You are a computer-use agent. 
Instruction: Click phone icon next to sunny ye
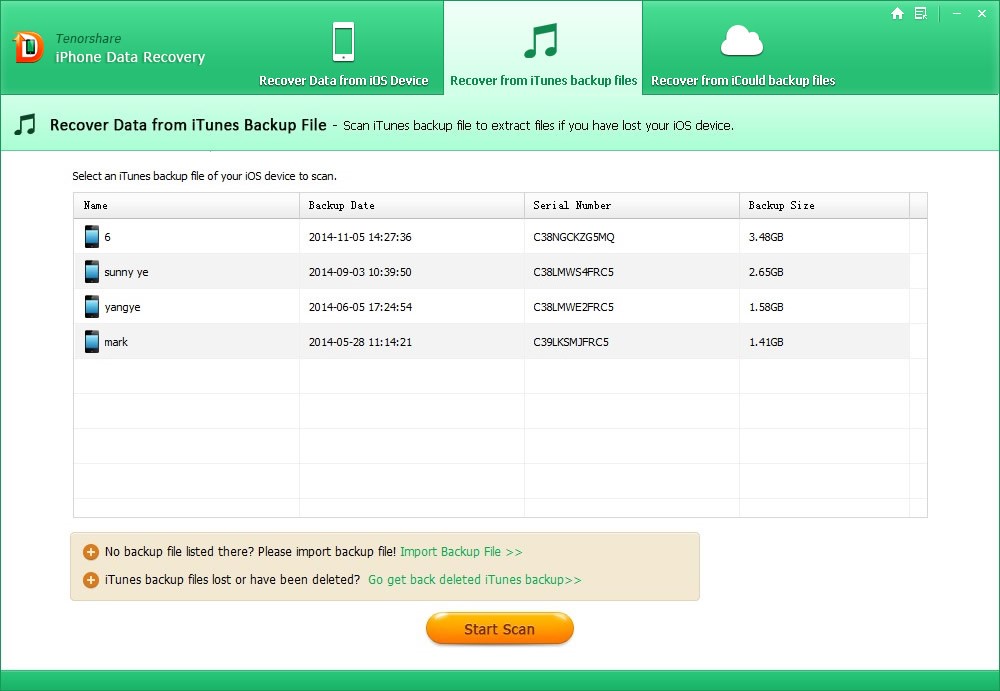pos(92,272)
